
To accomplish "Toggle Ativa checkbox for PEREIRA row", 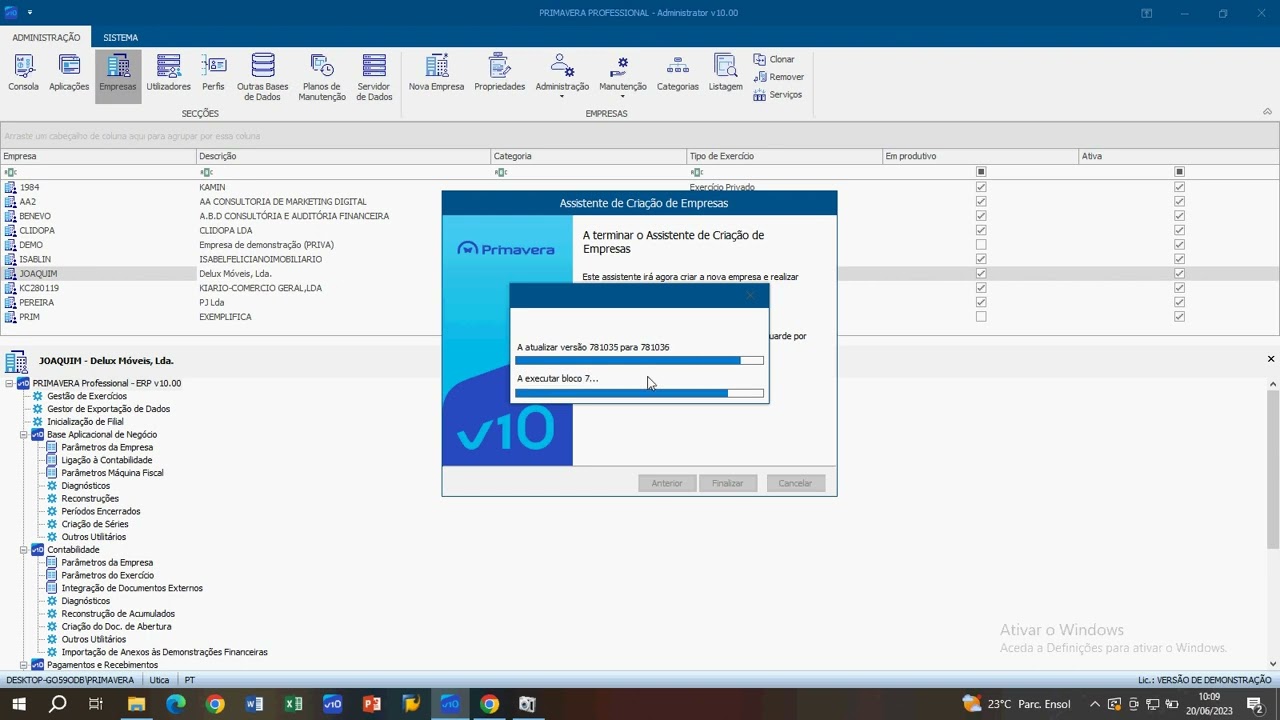I will coord(1180,303).
